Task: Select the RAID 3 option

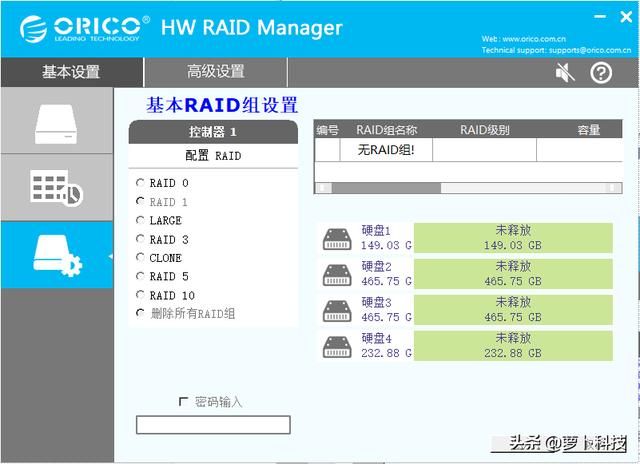Action: pyautogui.click(x=140, y=239)
